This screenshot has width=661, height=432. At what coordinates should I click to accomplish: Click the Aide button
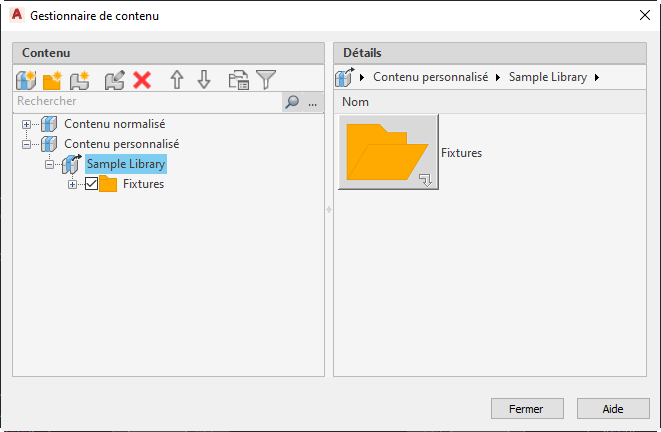point(613,409)
